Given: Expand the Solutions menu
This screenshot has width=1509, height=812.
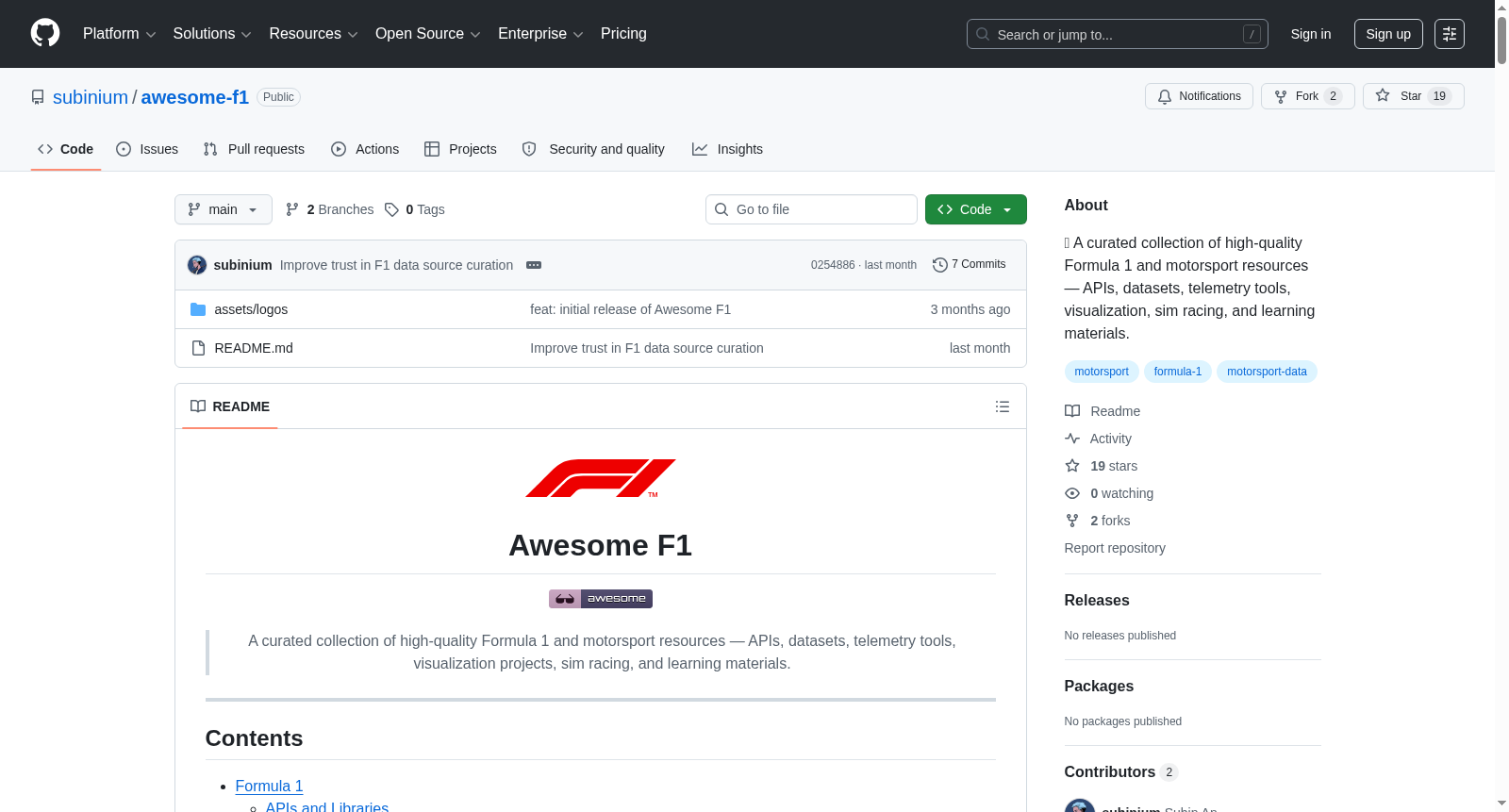Looking at the screenshot, I should click(x=212, y=34).
